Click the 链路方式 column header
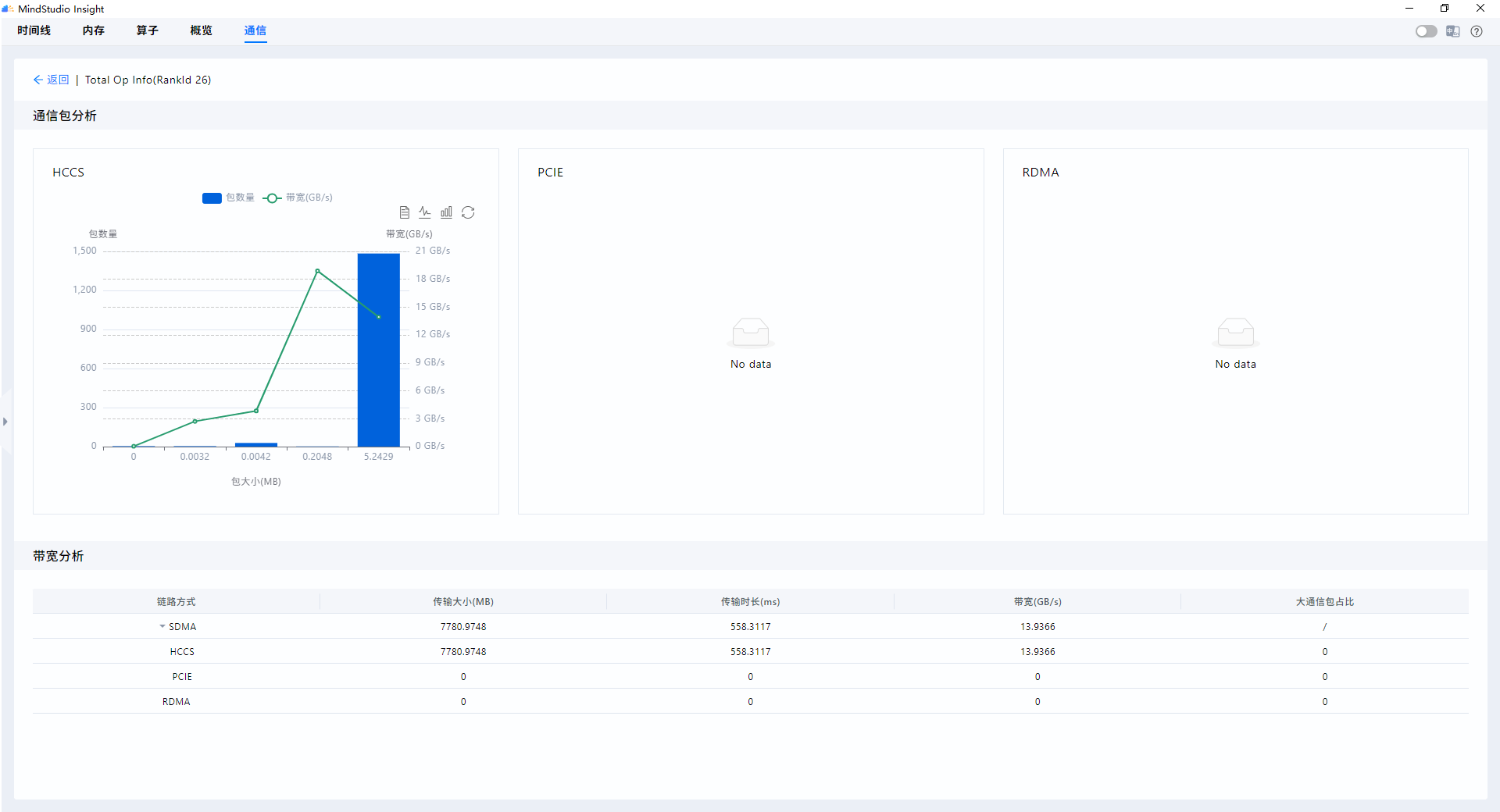The width and height of the screenshot is (1500, 812). tap(177, 601)
